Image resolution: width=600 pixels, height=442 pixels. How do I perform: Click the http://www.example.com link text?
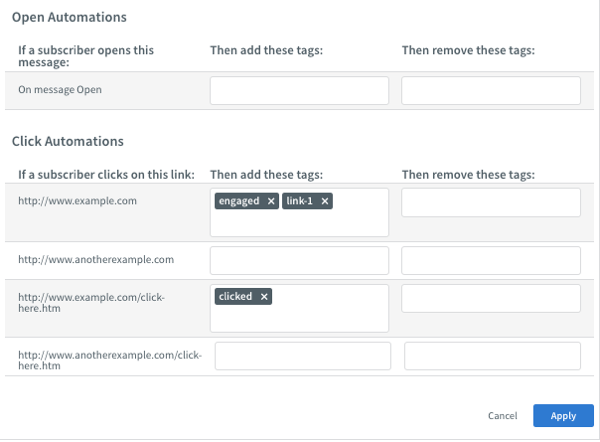point(63,201)
